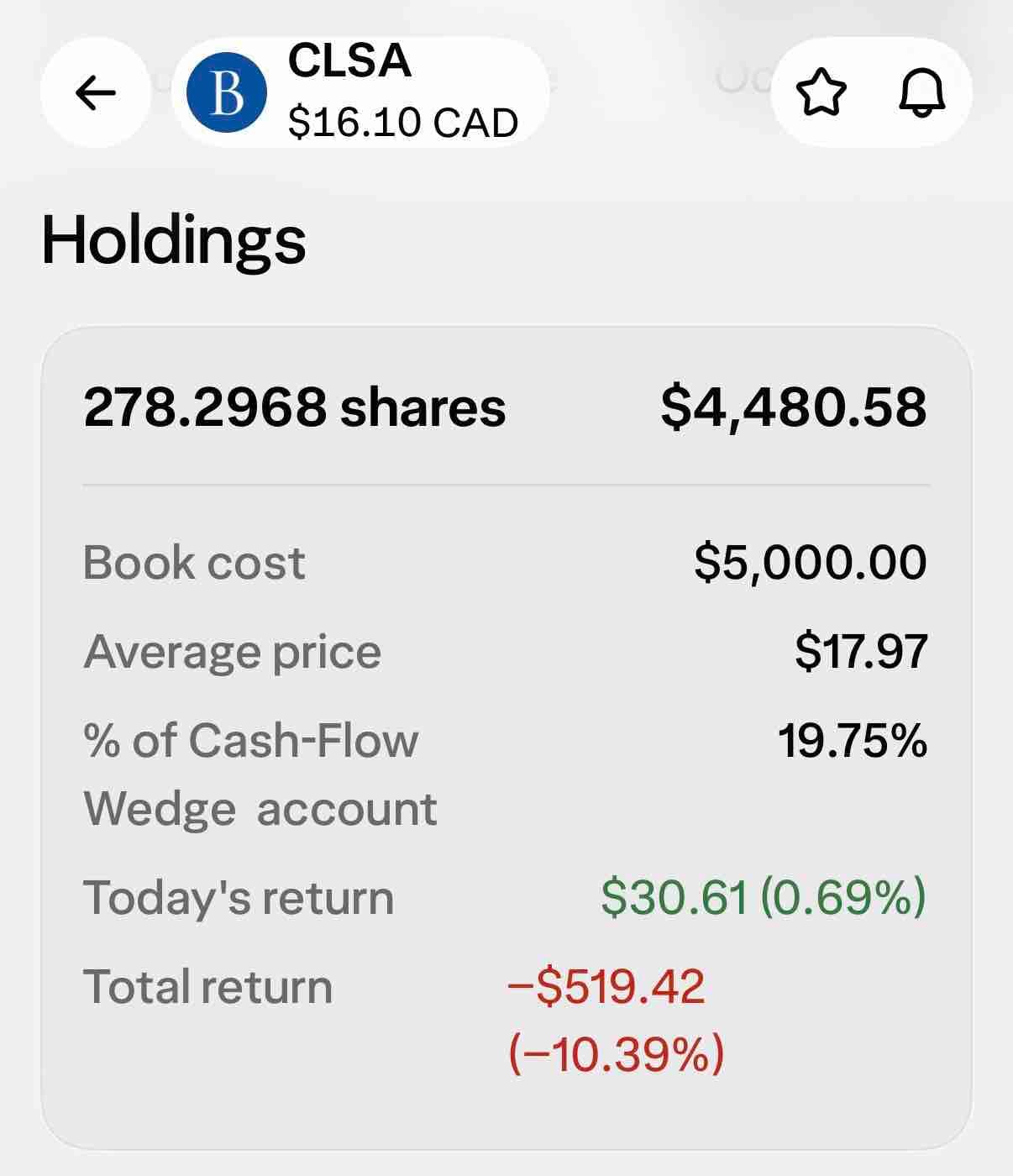1013x1176 pixels.
Task: Tap the $16.10 CAD price label
Action: [402, 123]
